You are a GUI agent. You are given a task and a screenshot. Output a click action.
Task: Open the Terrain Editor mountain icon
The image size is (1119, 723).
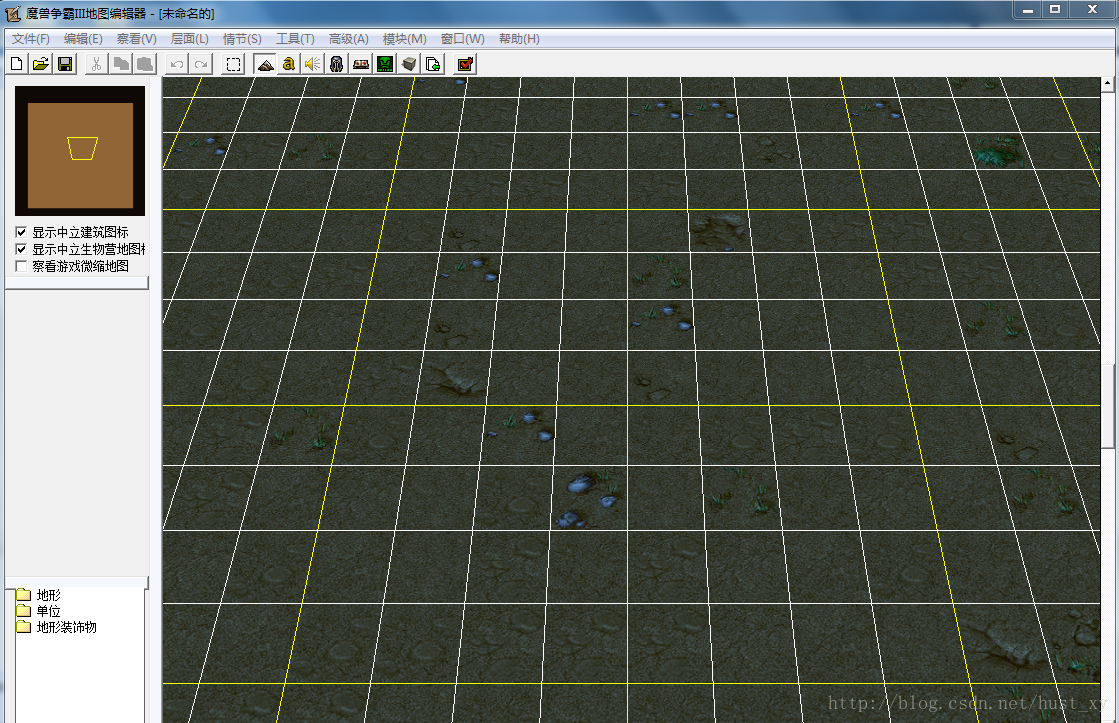(265, 64)
